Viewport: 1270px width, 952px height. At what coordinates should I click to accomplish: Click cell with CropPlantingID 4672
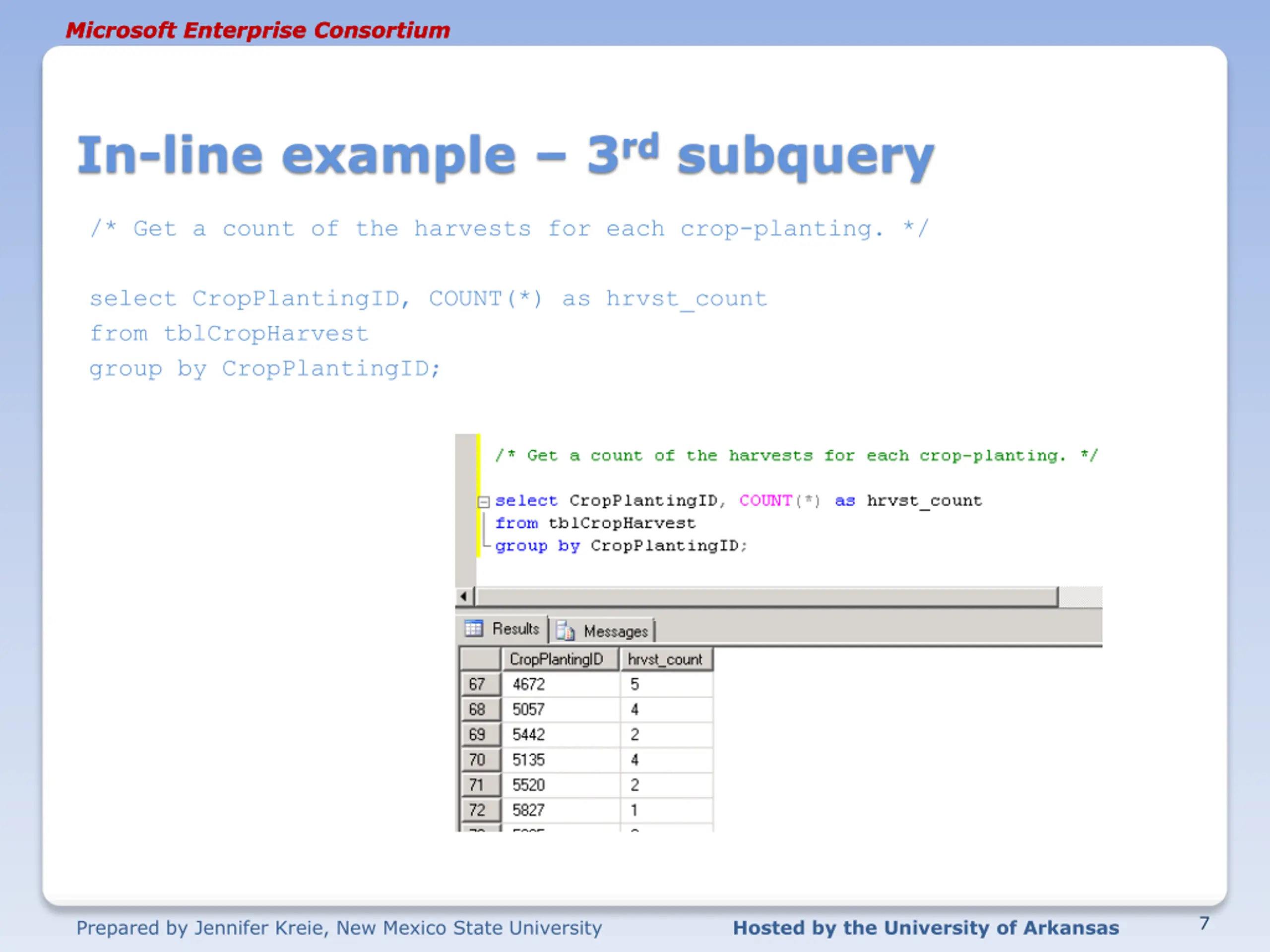[x=561, y=684]
